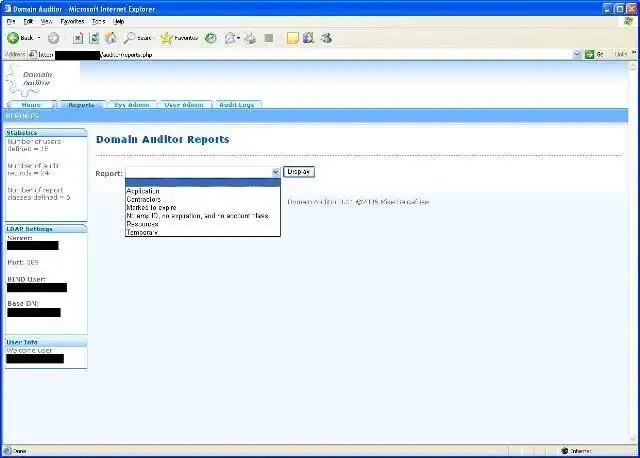Choose the No emp ID, no expiration option
Screen dimensions: 640x458
pyautogui.click(x=203, y=216)
